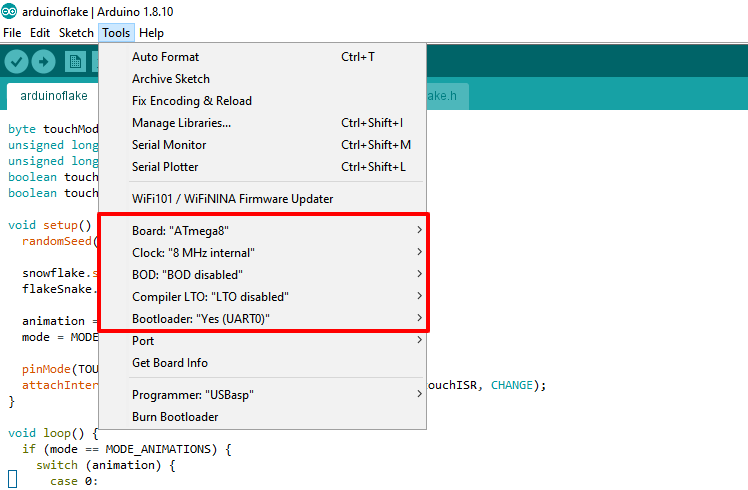Click the CHANGE keyword in the code
The image size is (748, 490).
511,385
